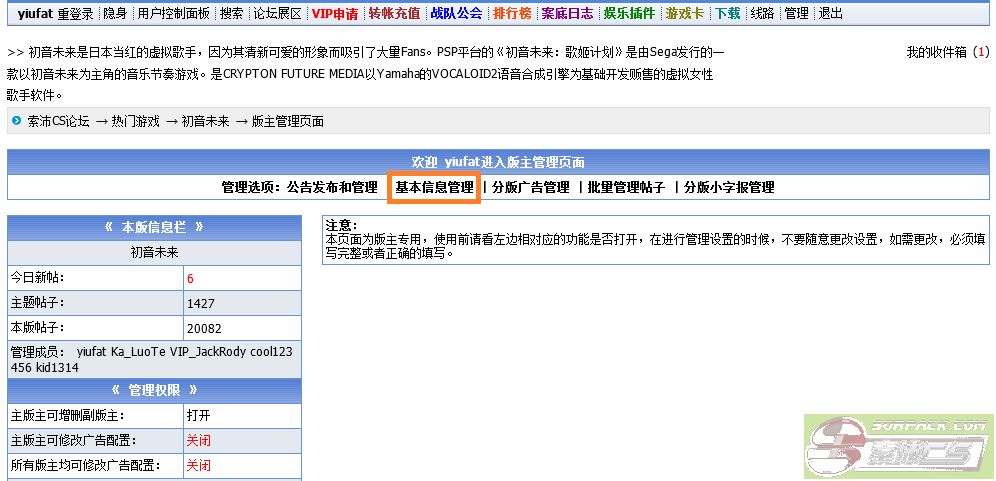996x481 pixels.
Task: View the 排行榜 rankings page
Action: 511,14
